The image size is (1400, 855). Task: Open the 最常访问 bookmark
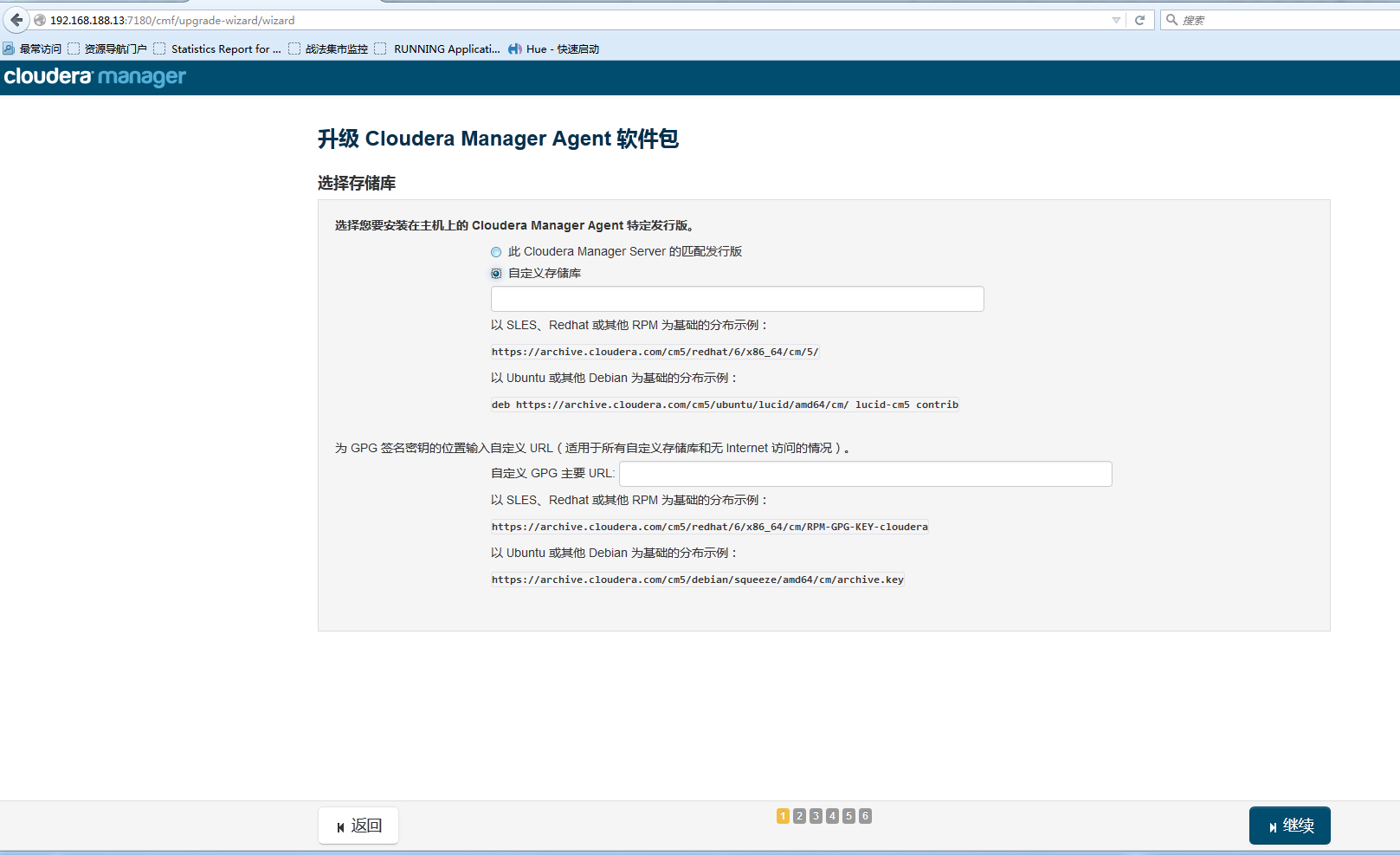point(33,49)
